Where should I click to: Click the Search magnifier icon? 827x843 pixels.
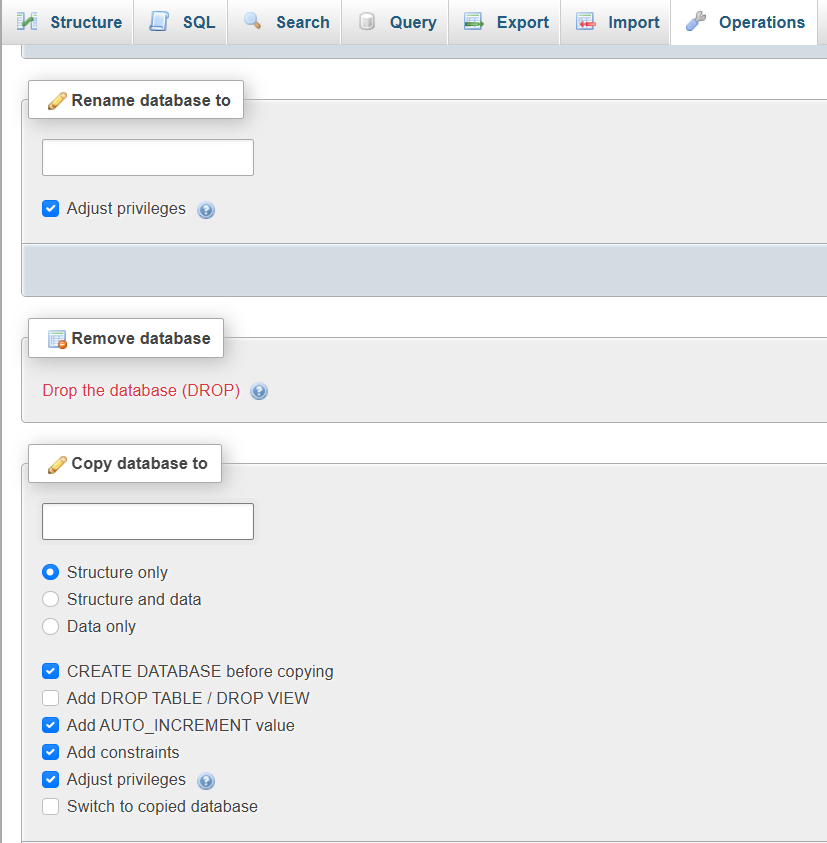pyautogui.click(x=253, y=22)
